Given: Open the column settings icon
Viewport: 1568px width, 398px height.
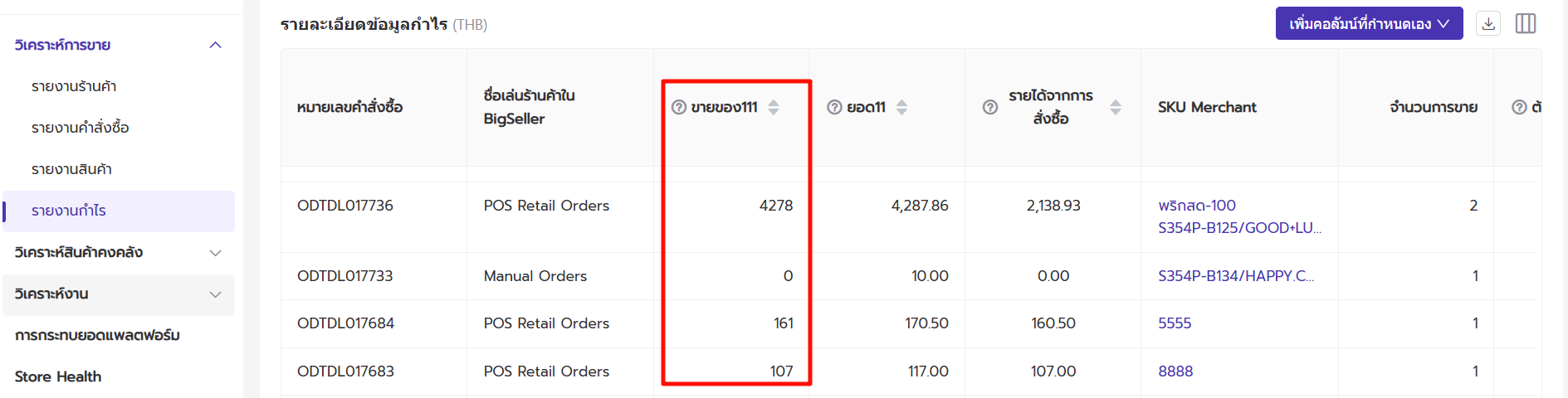Looking at the screenshot, I should pyautogui.click(x=1525, y=23).
